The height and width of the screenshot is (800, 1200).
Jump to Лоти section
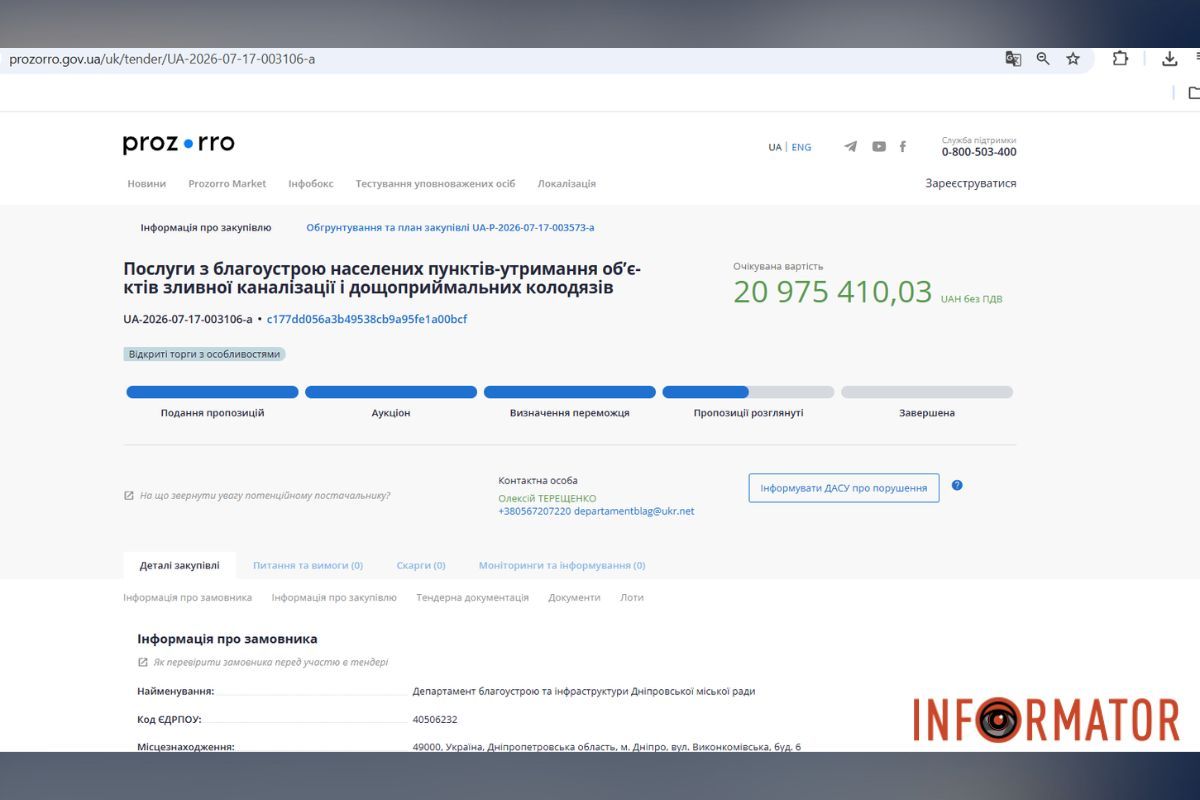coord(632,597)
